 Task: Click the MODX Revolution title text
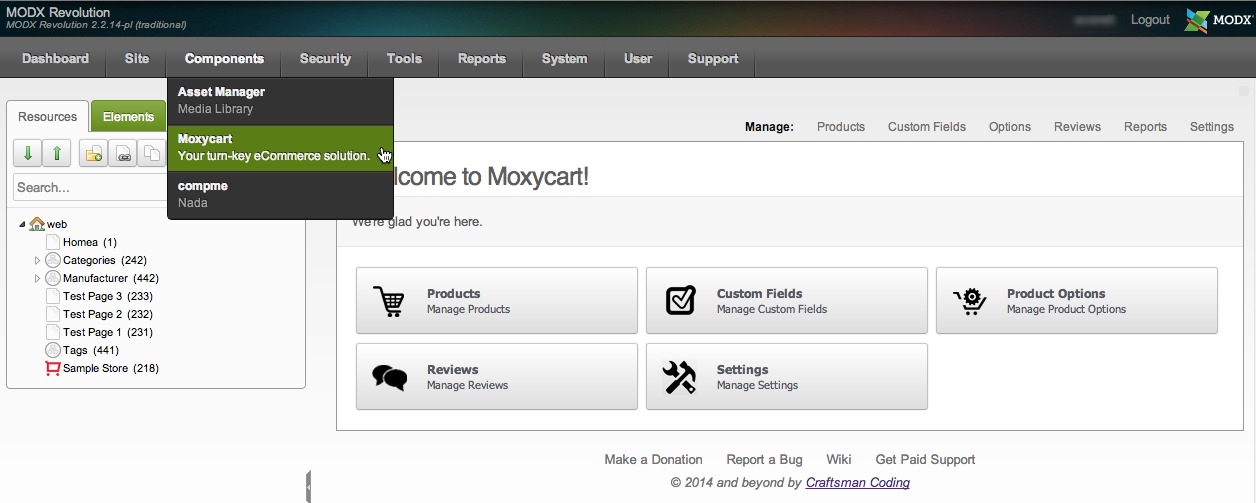(x=58, y=12)
